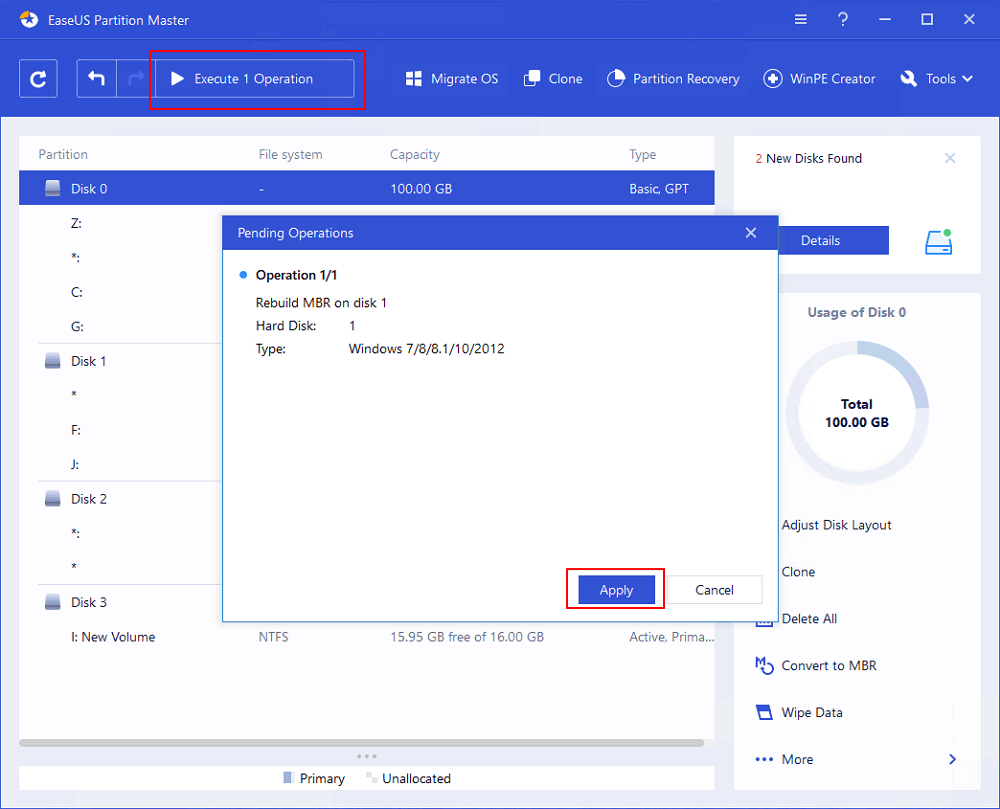Image resolution: width=1000 pixels, height=809 pixels.
Task: Click the horizontal scrollbar under the partition list
Action: click(x=361, y=743)
